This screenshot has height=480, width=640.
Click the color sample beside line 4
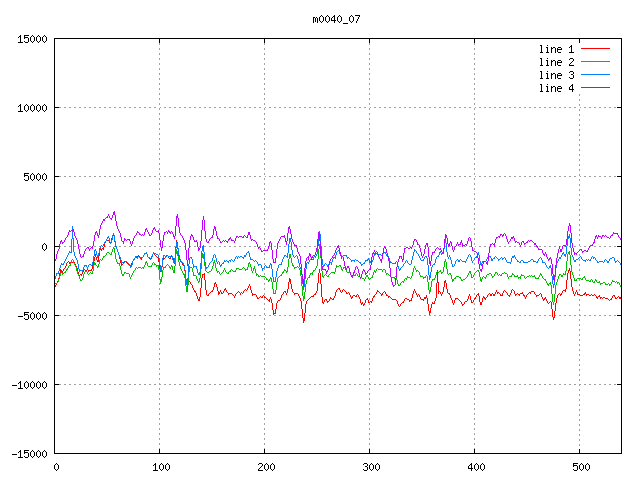point(595,88)
